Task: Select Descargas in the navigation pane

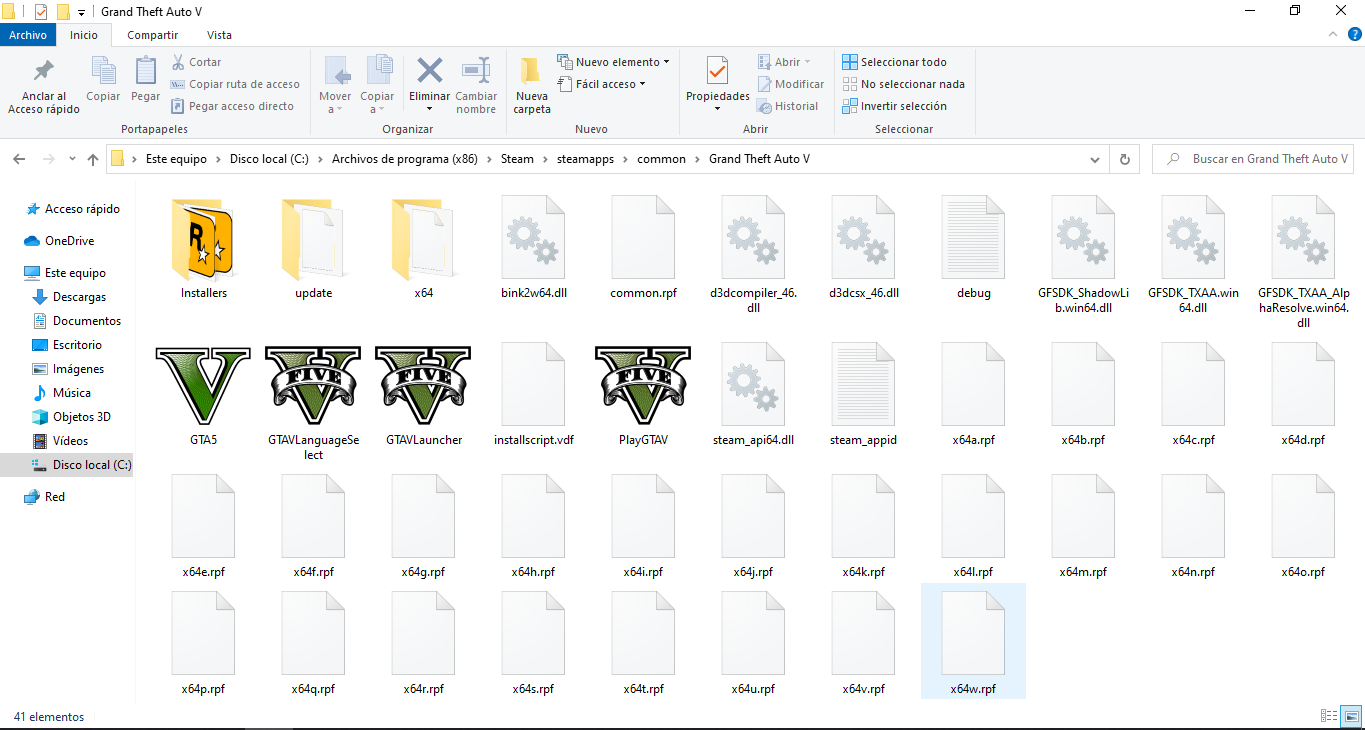Action: [79, 297]
